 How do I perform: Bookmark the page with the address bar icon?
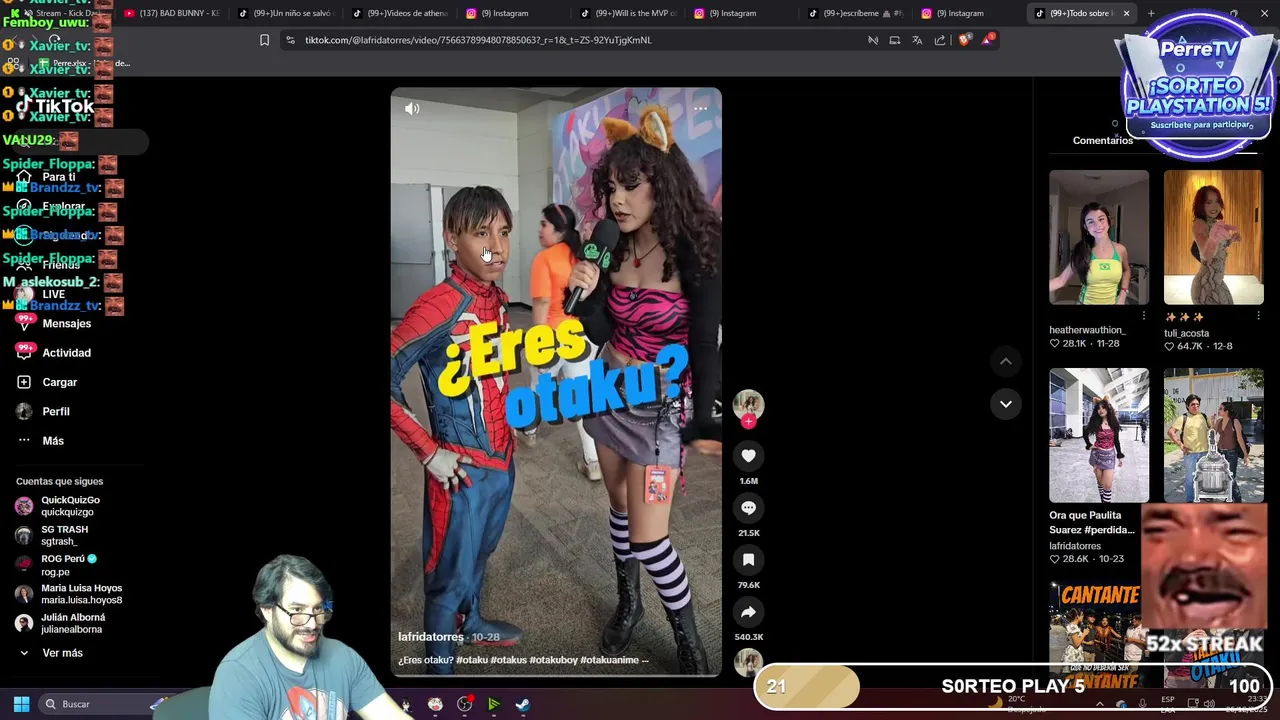click(264, 40)
